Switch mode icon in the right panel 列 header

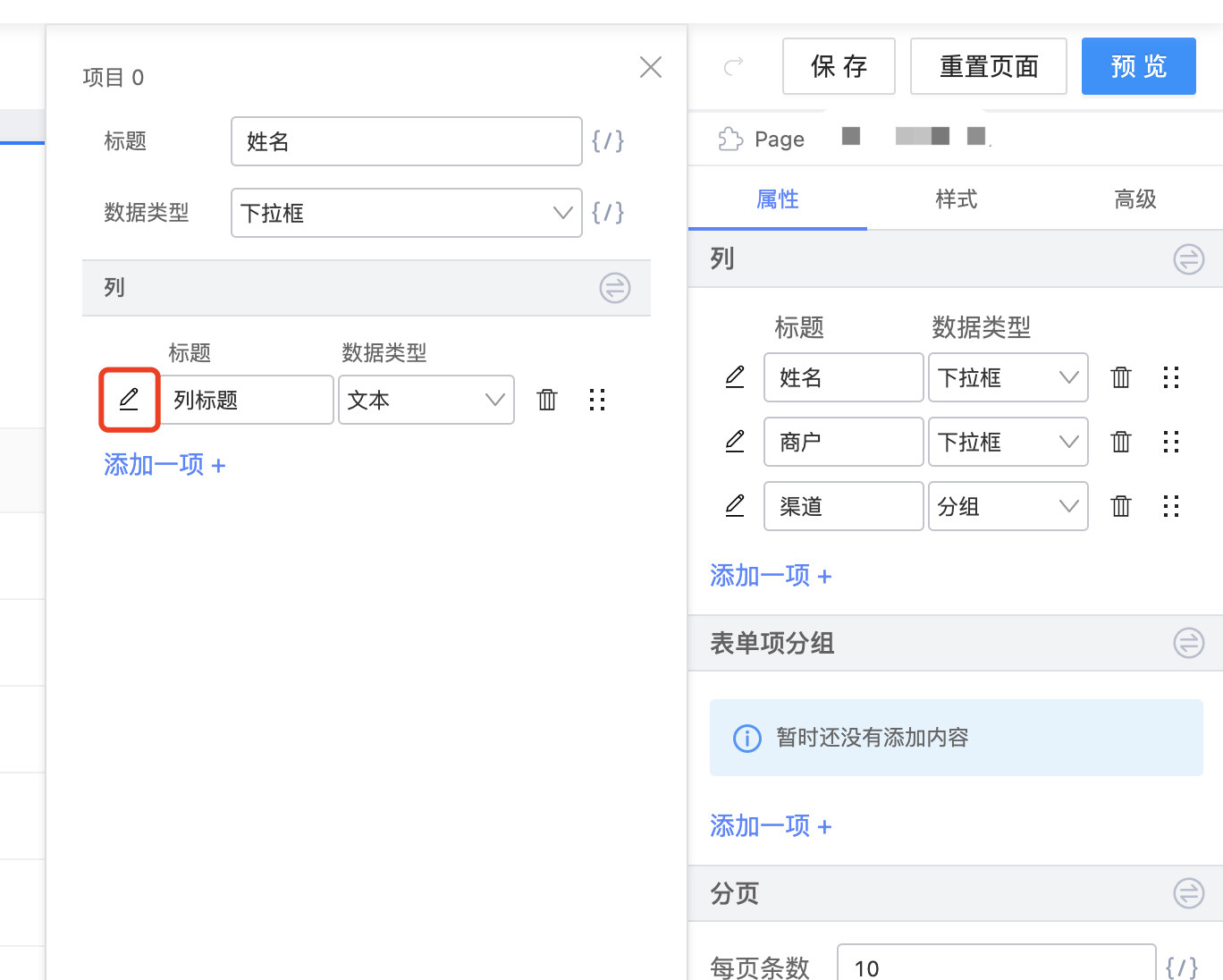(1189, 259)
